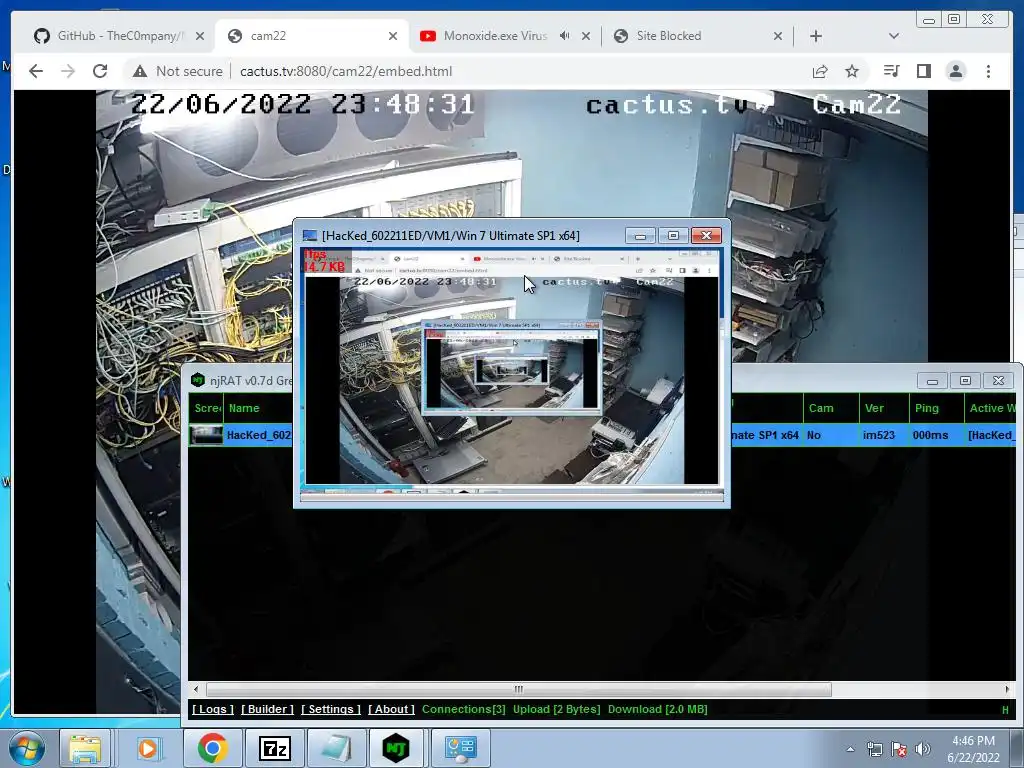Click the victim screen thumbnail in njRAT row

[206, 435]
